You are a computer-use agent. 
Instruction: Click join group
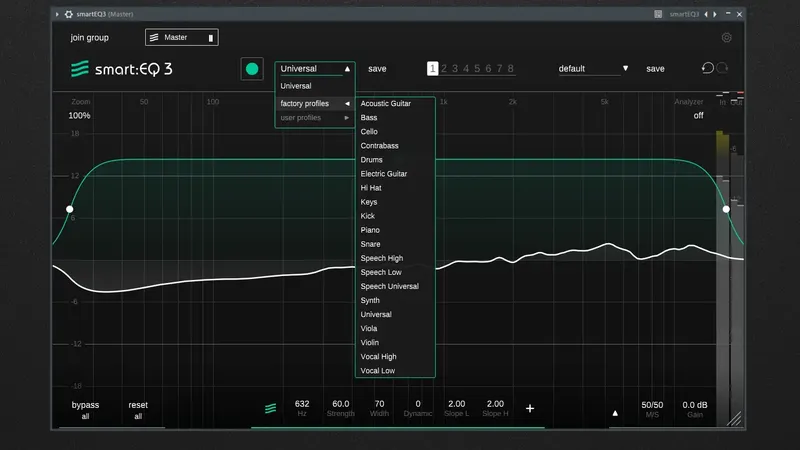click(89, 38)
